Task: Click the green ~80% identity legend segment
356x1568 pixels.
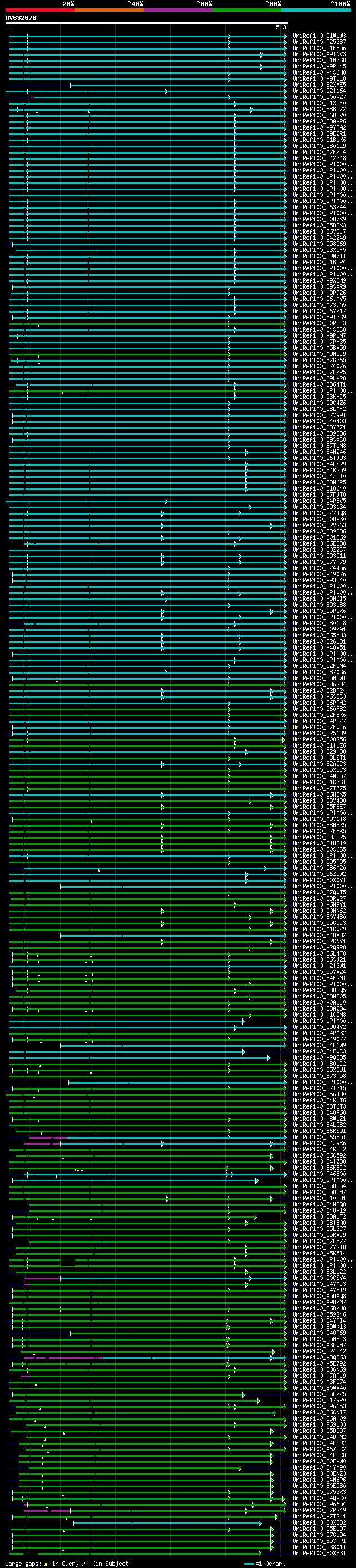Action: [247, 10]
